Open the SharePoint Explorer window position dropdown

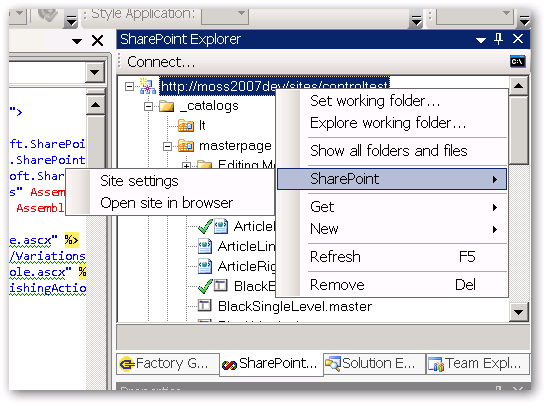point(481,40)
